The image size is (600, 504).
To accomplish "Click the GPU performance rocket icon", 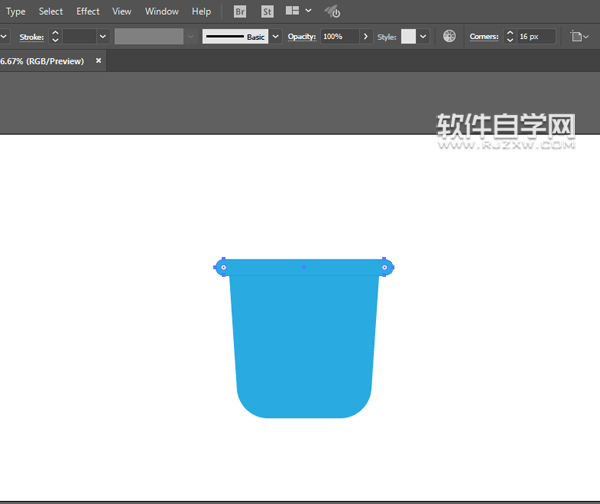I will click(333, 12).
